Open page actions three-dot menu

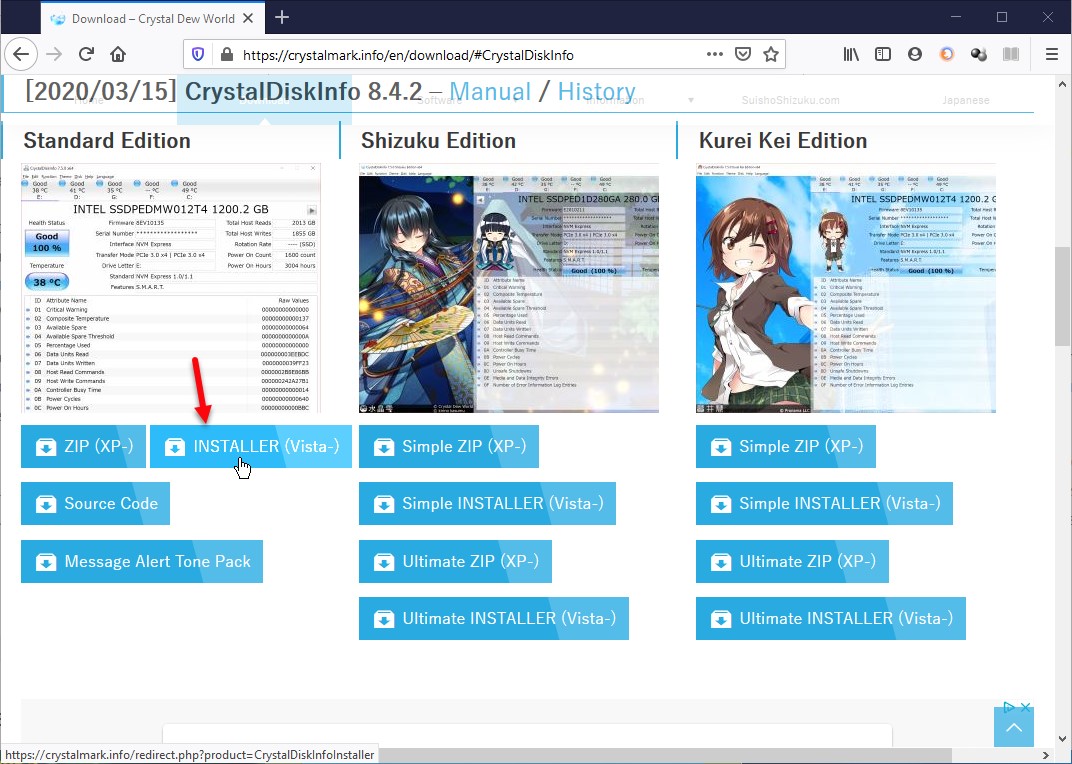(714, 54)
